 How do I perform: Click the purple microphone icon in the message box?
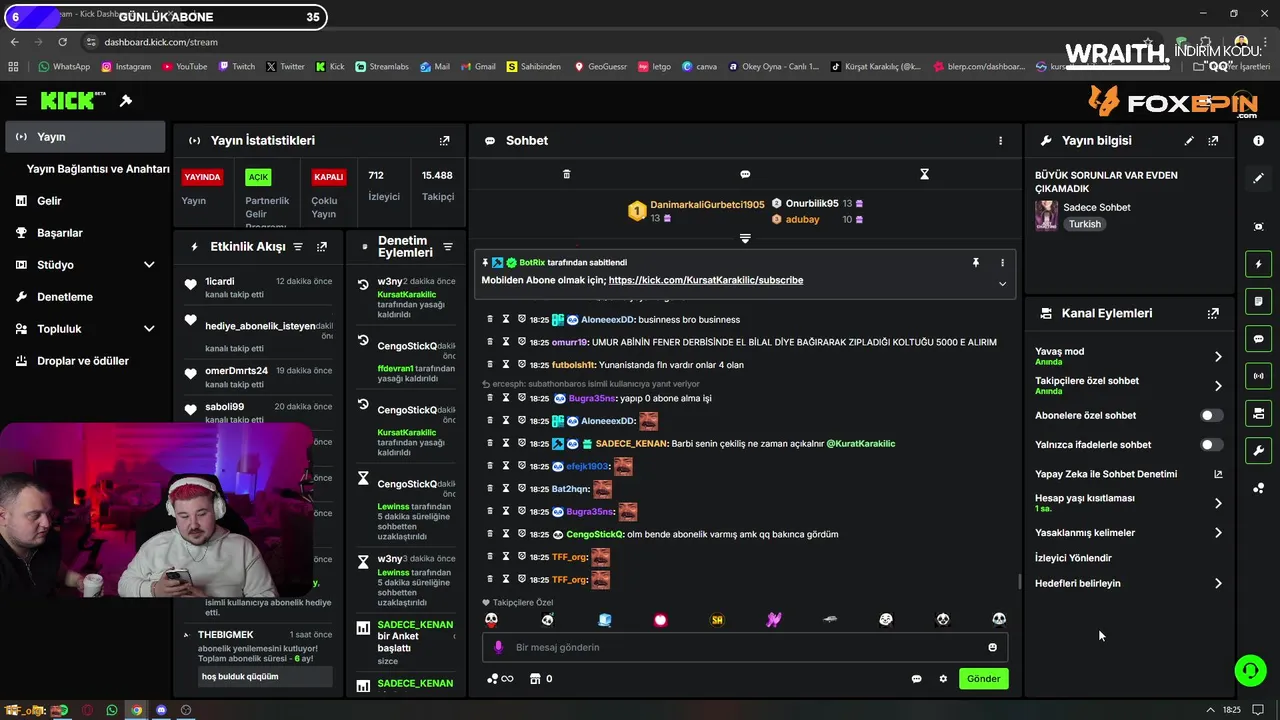498,647
